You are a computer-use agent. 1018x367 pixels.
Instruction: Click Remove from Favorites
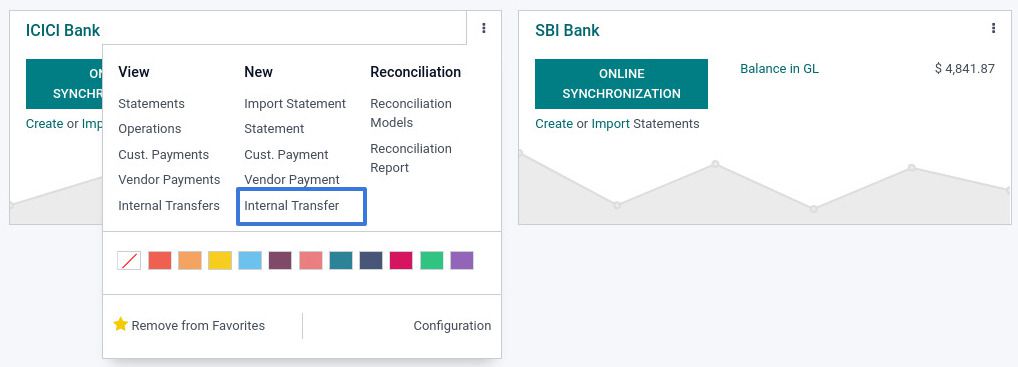[x=198, y=326]
